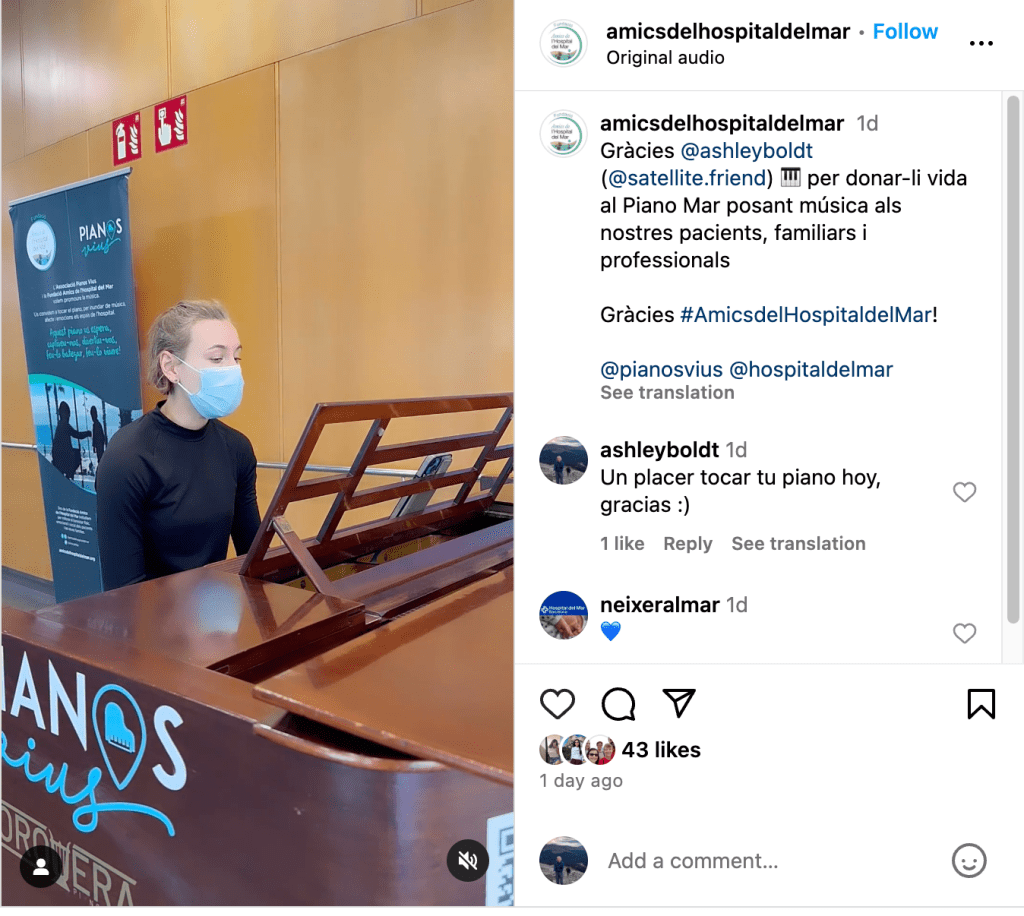Image resolution: width=1024 pixels, height=916 pixels.
Task: View the 43 likes list
Action: click(x=661, y=750)
